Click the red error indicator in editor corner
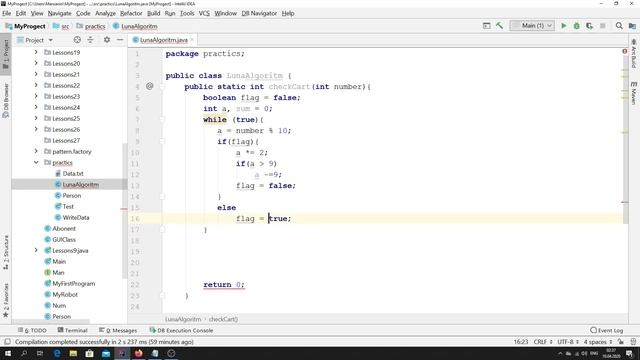 (x=624, y=51)
